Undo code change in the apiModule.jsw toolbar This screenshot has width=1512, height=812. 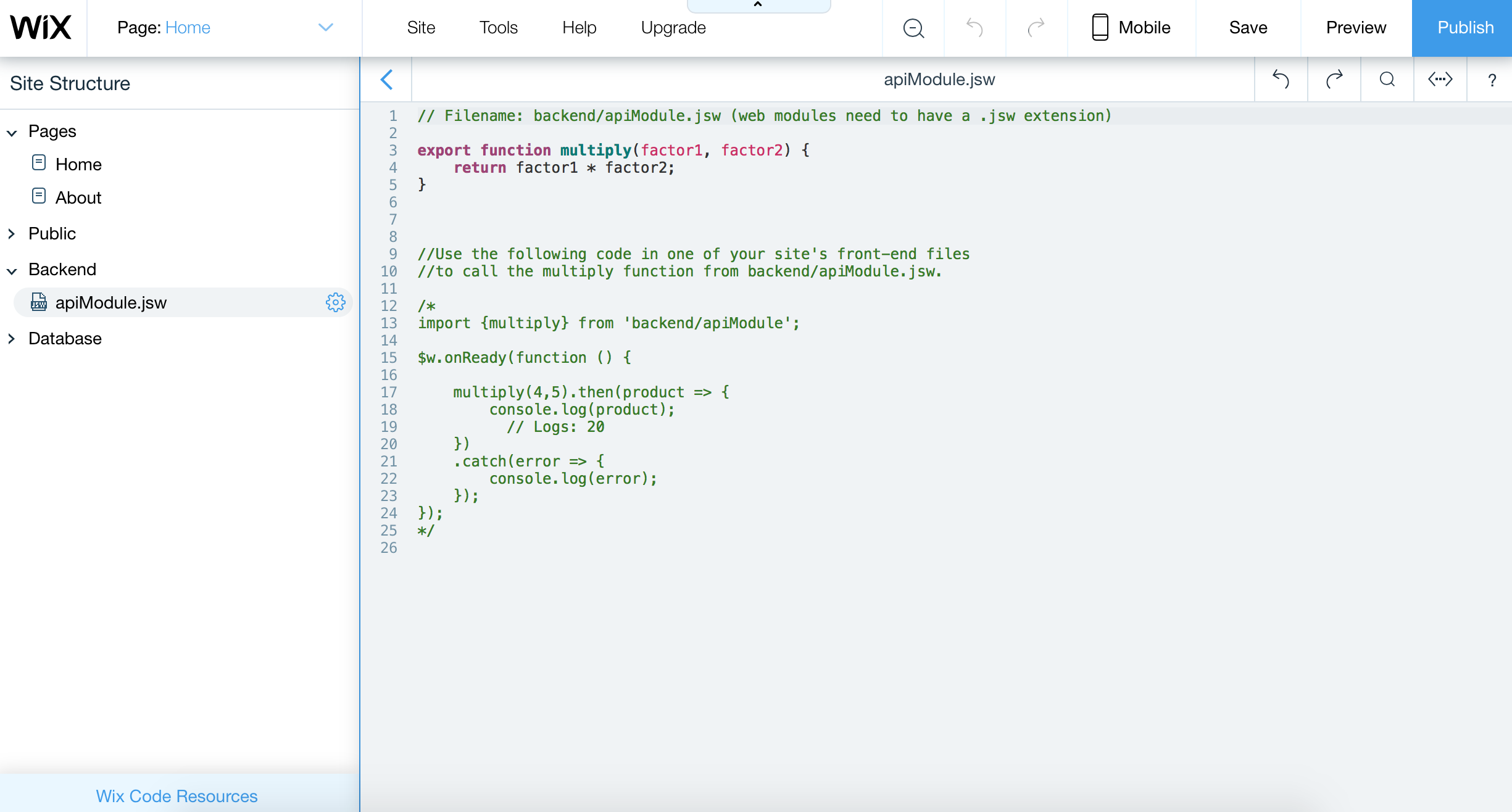point(1281,80)
